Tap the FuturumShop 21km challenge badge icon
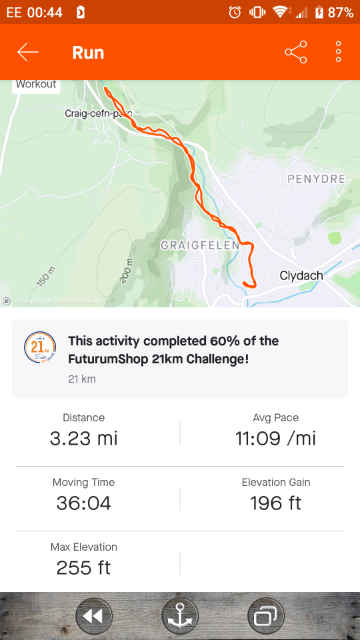The width and height of the screenshot is (360, 640). pyautogui.click(x=40, y=347)
